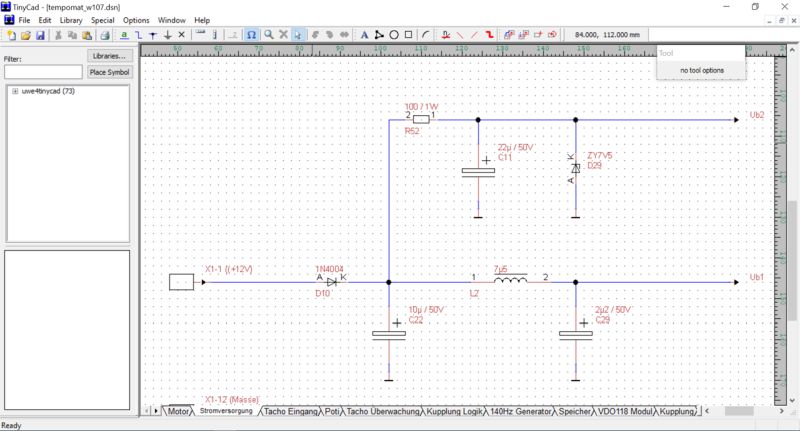Open the Libraries... dialog
The height and width of the screenshot is (431, 800).
(109, 56)
